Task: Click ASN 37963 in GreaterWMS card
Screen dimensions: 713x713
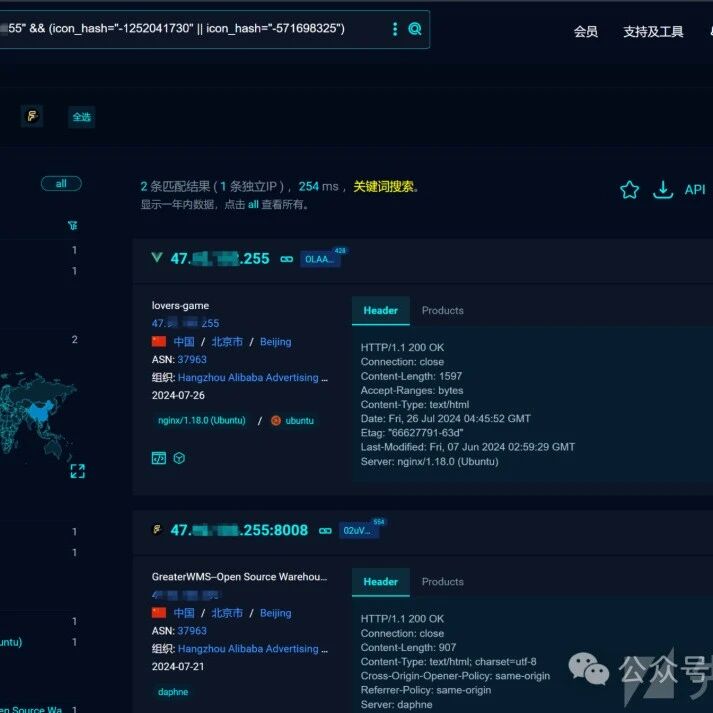Action: point(192,631)
